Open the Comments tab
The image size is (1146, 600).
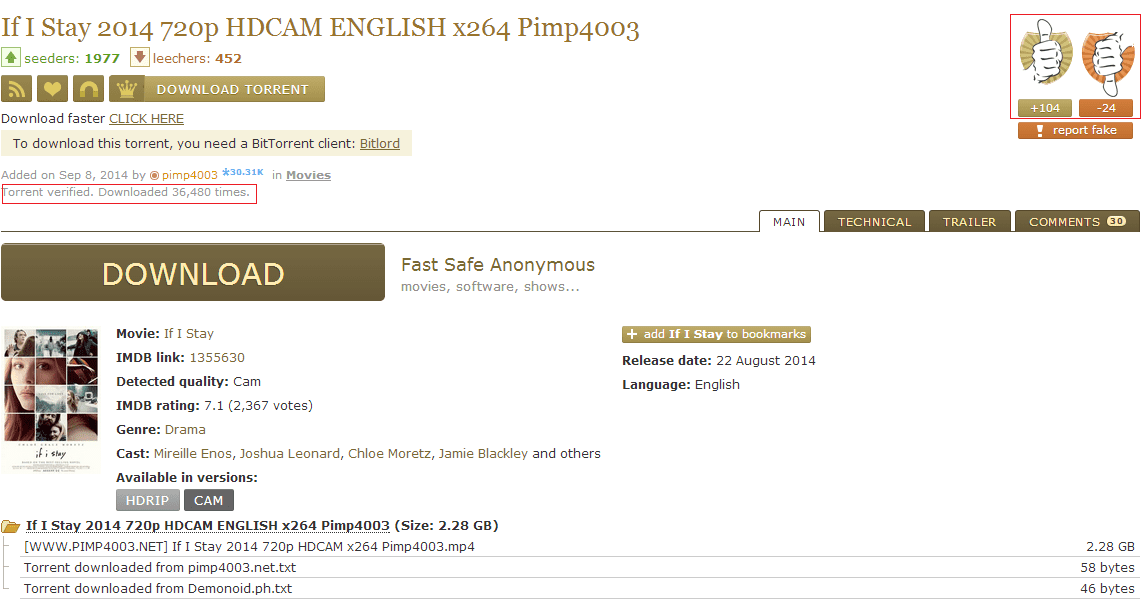(x=1077, y=221)
